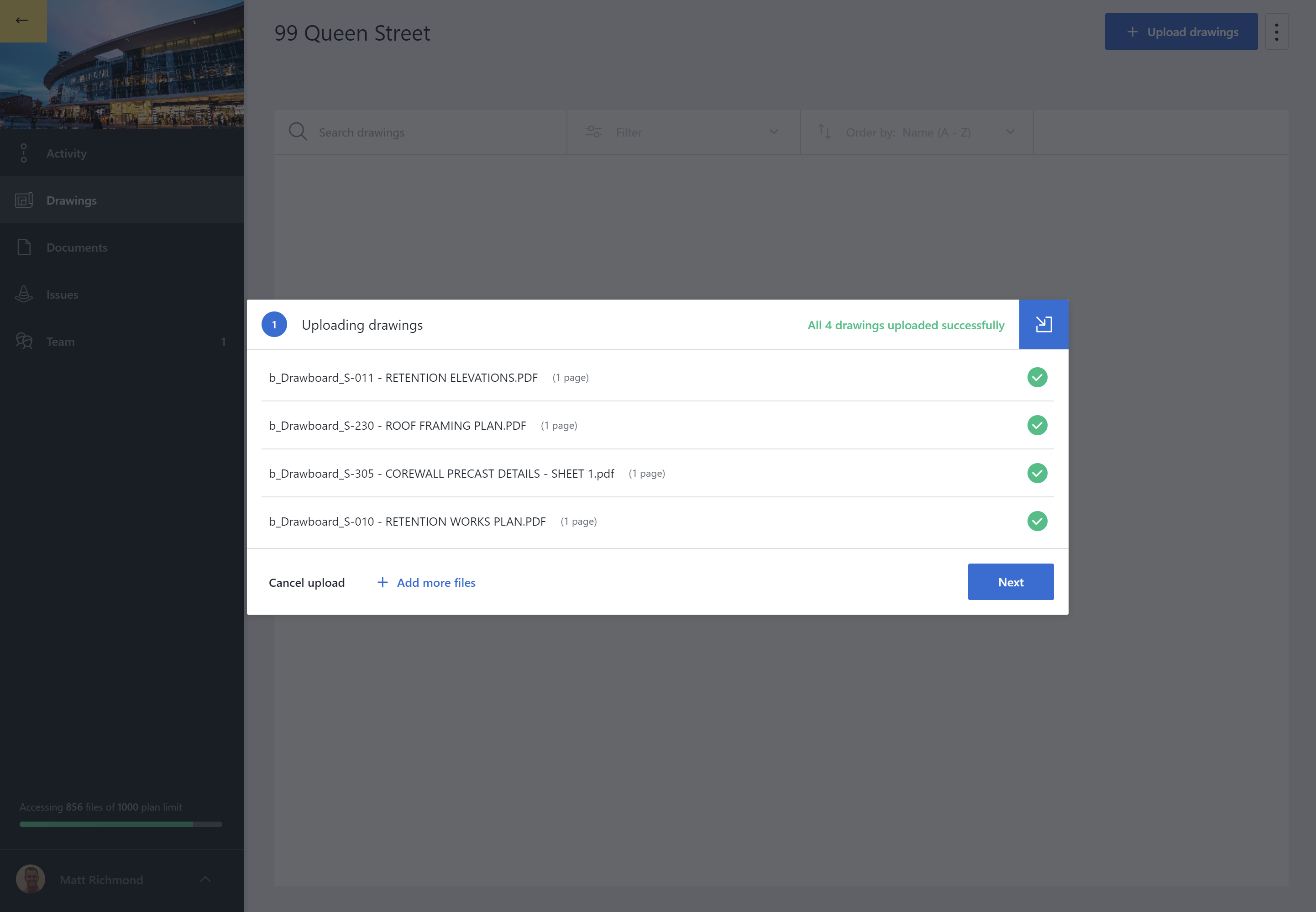Viewport: 1316px width, 912px height.
Task: Click the Matt Richmond user name
Action: coord(102,880)
